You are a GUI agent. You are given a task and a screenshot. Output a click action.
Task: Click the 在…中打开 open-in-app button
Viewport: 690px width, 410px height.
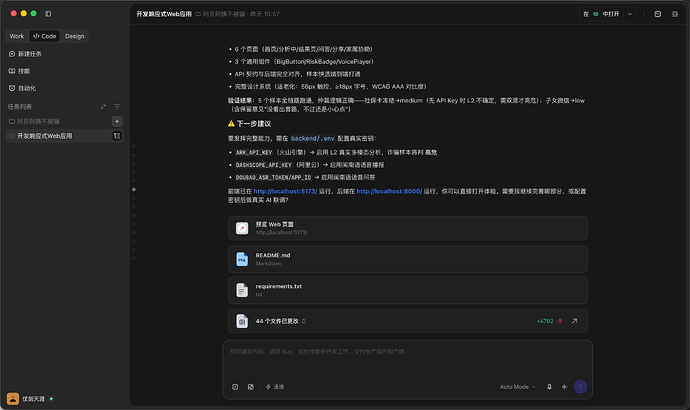click(x=602, y=14)
